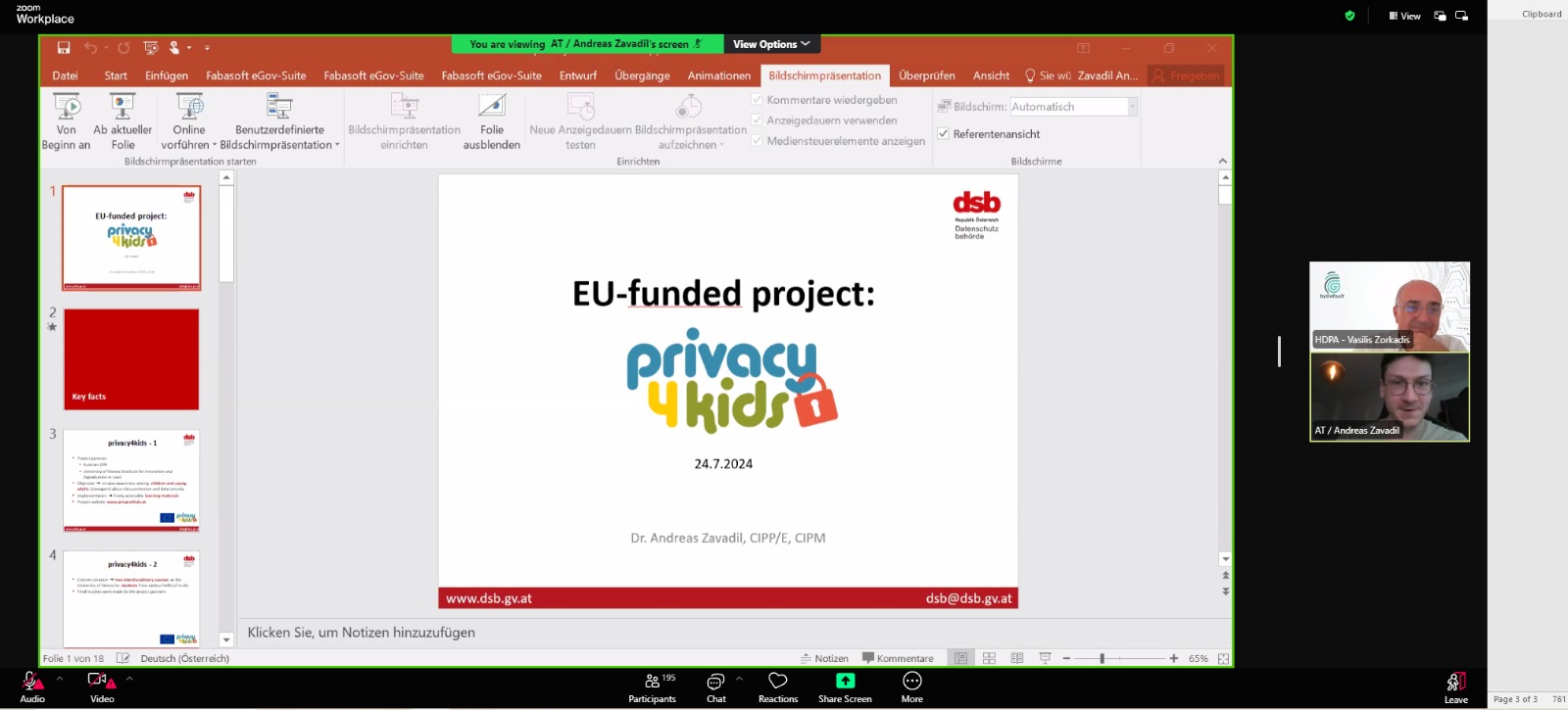Toggle Mediensteuerelemente anzeigen checkbox
Screen dimensions: 1568x710
click(x=757, y=141)
